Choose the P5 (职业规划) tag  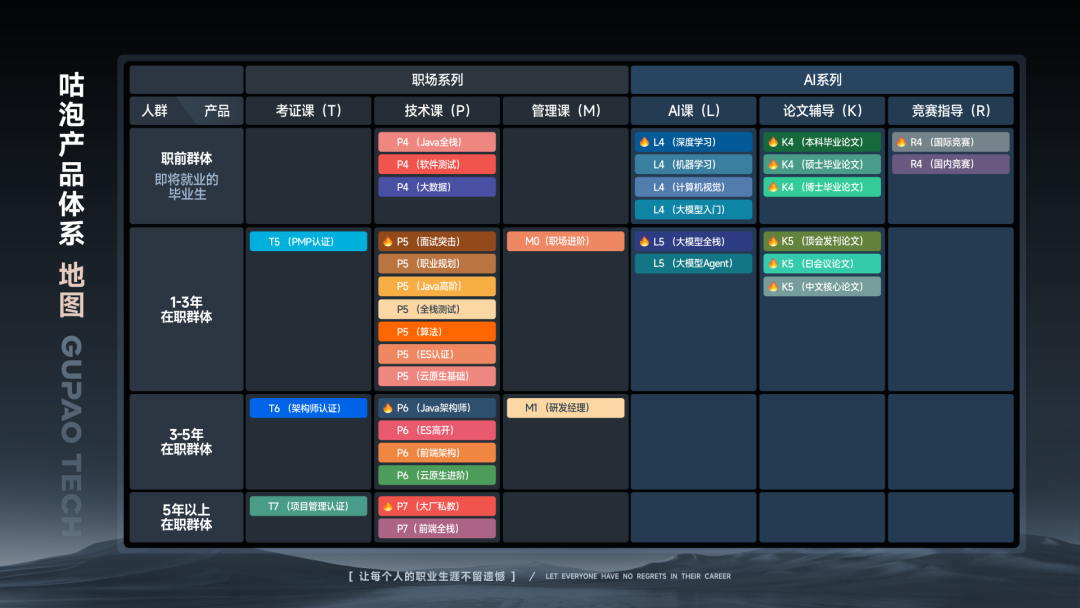pos(437,264)
